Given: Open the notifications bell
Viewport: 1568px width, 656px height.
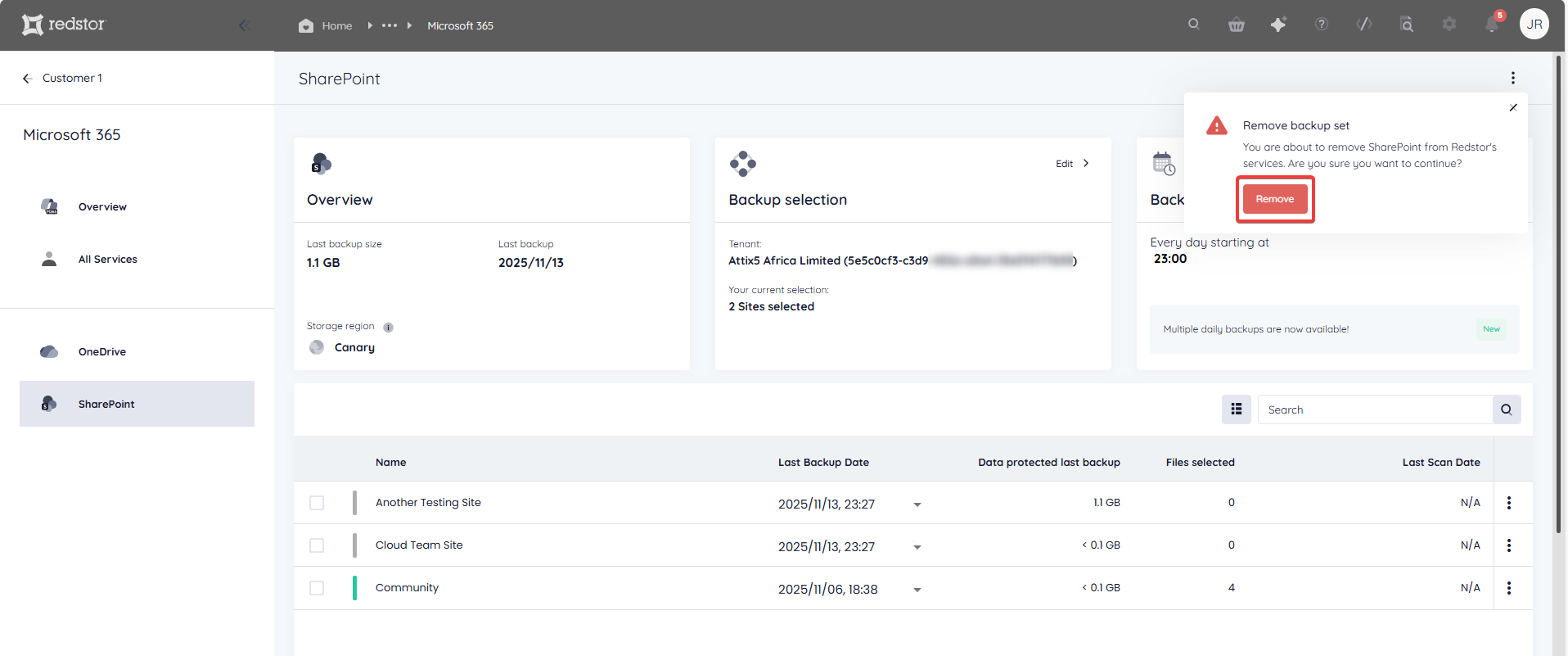Looking at the screenshot, I should pyautogui.click(x=1492, y=25).
